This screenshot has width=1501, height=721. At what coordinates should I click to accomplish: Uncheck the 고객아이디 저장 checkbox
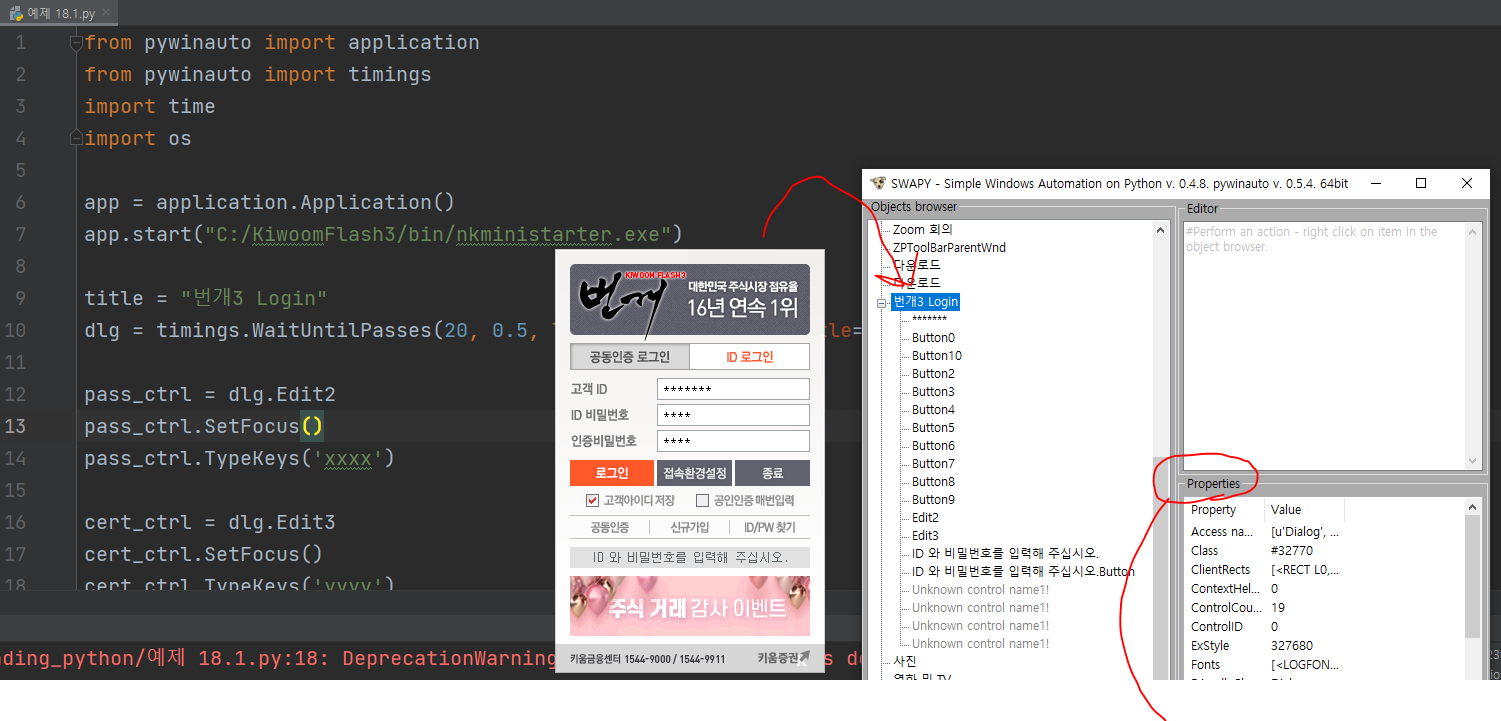pos(592,501)
